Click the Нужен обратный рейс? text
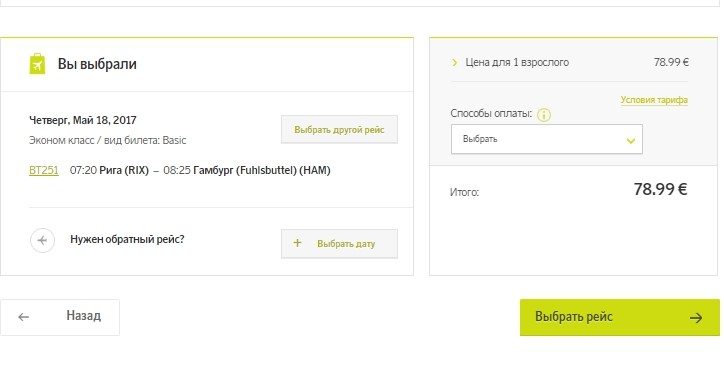The height and width of the screenshot is (377, 724). (127, 239)
